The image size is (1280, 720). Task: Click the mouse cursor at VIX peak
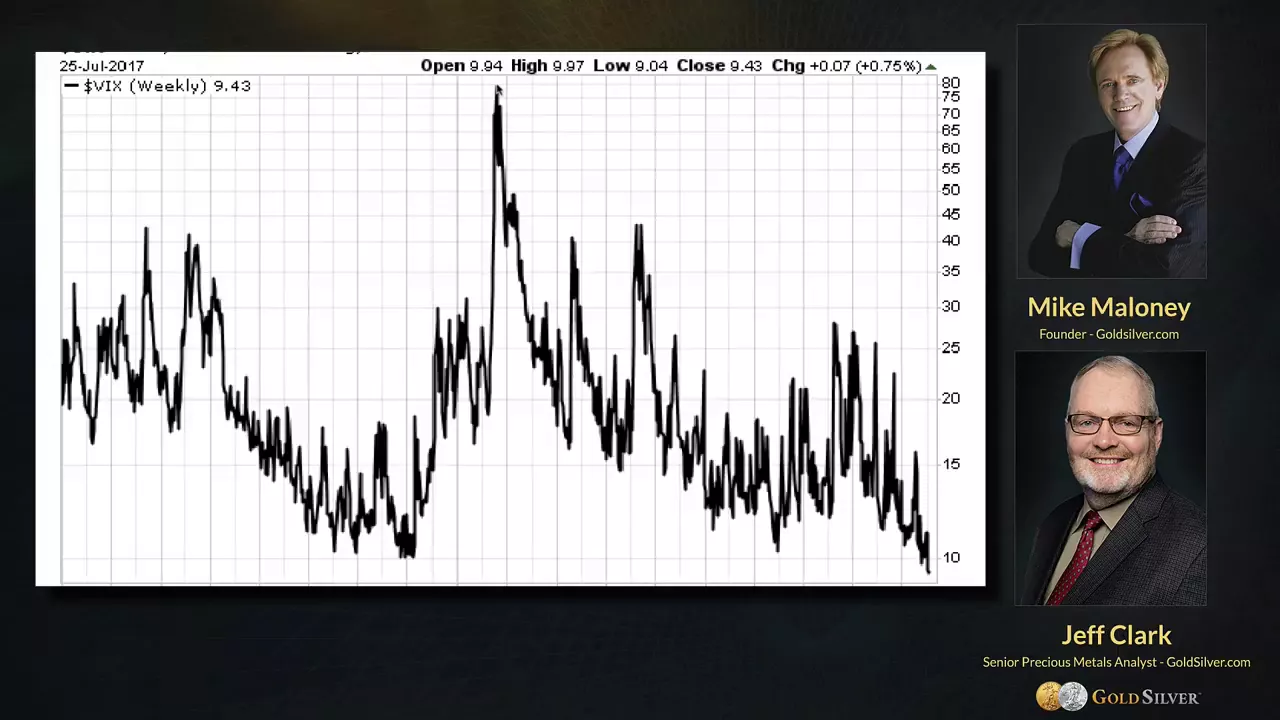[498, 91]
